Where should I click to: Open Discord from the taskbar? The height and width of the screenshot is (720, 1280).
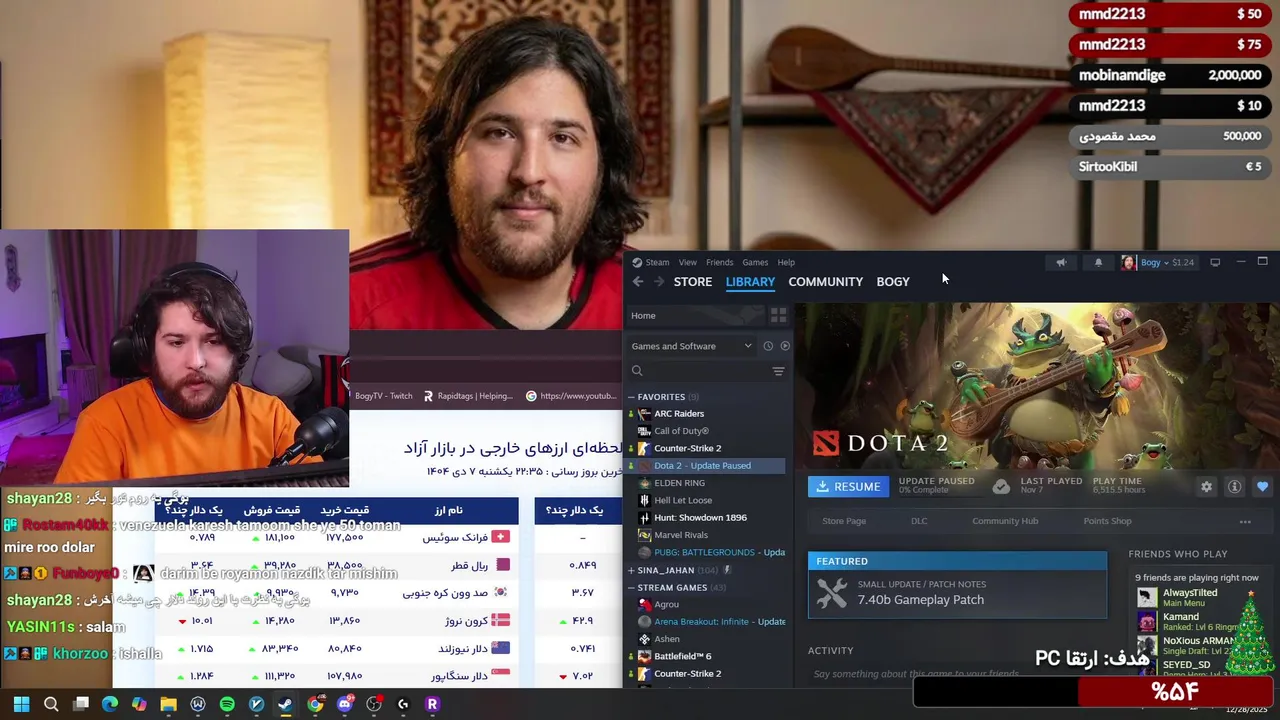(345, 704)
